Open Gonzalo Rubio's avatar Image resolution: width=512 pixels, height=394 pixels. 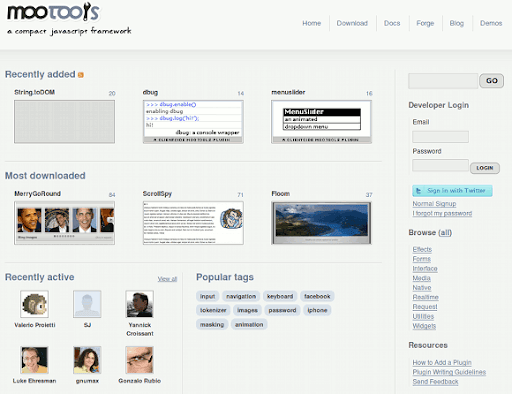click(140, 360)
